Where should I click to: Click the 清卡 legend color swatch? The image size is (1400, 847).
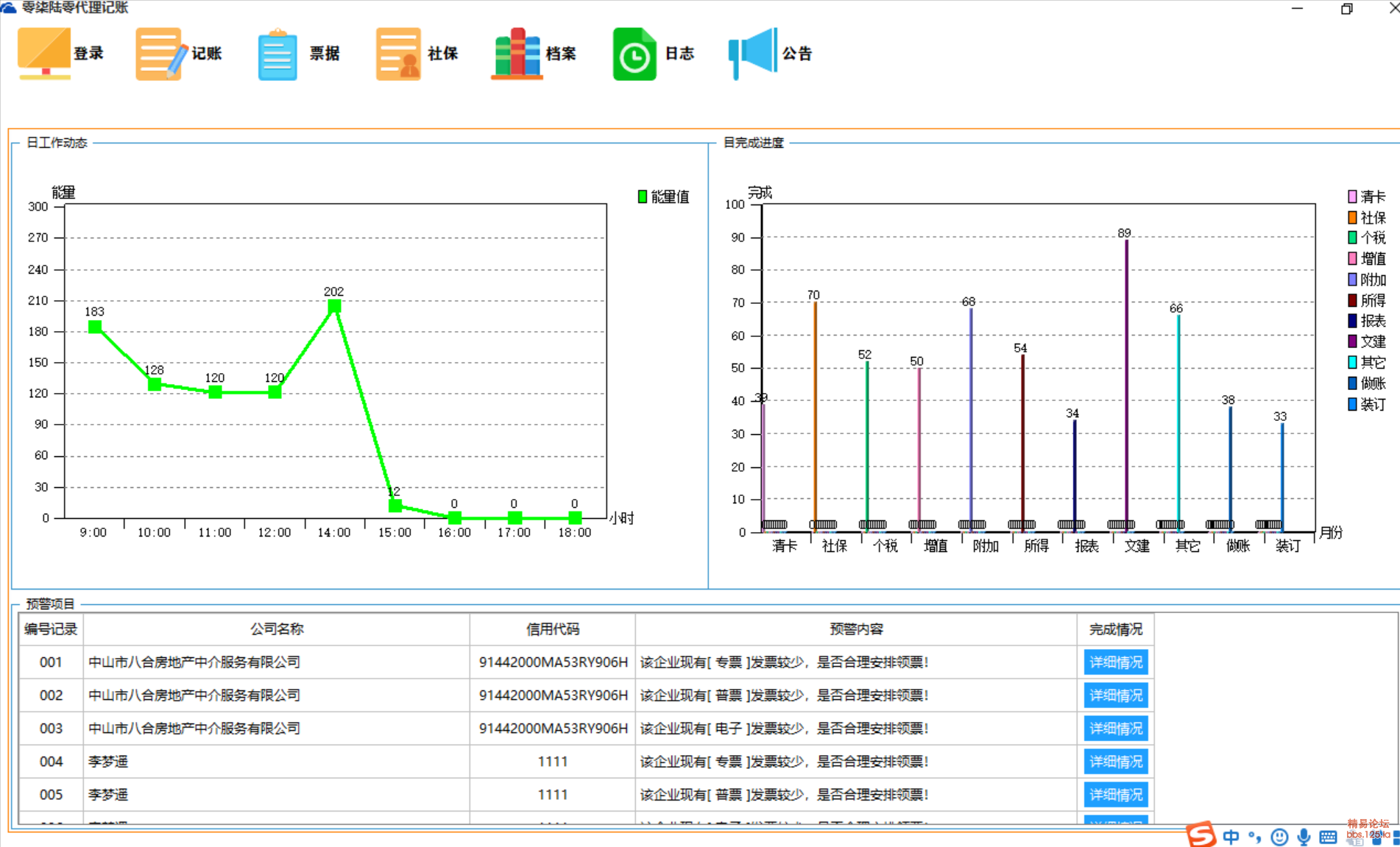pyautogui.click(x=1352, y=196)
